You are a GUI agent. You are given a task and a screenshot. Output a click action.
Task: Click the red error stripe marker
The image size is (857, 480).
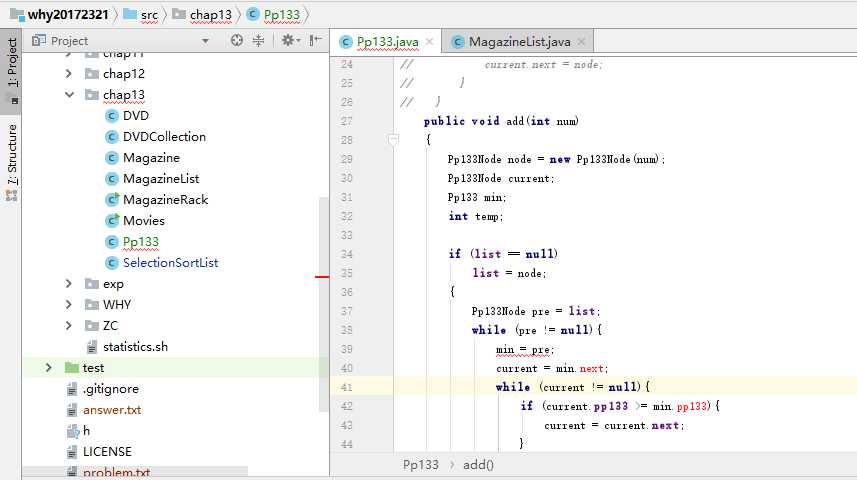pyautogui.click(x=322, y=277)
